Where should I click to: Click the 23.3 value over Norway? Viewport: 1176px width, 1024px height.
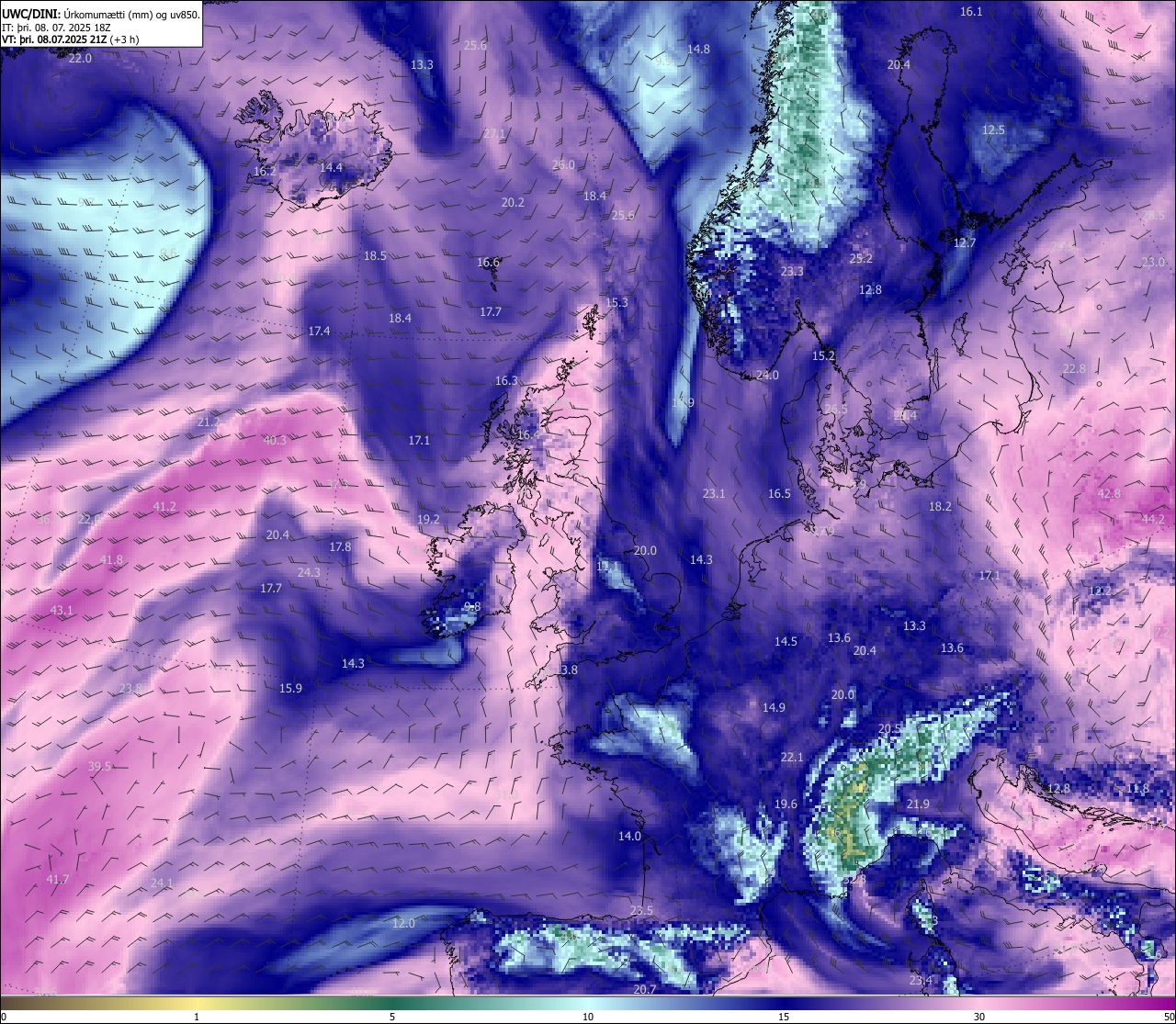tap(792, 272)
